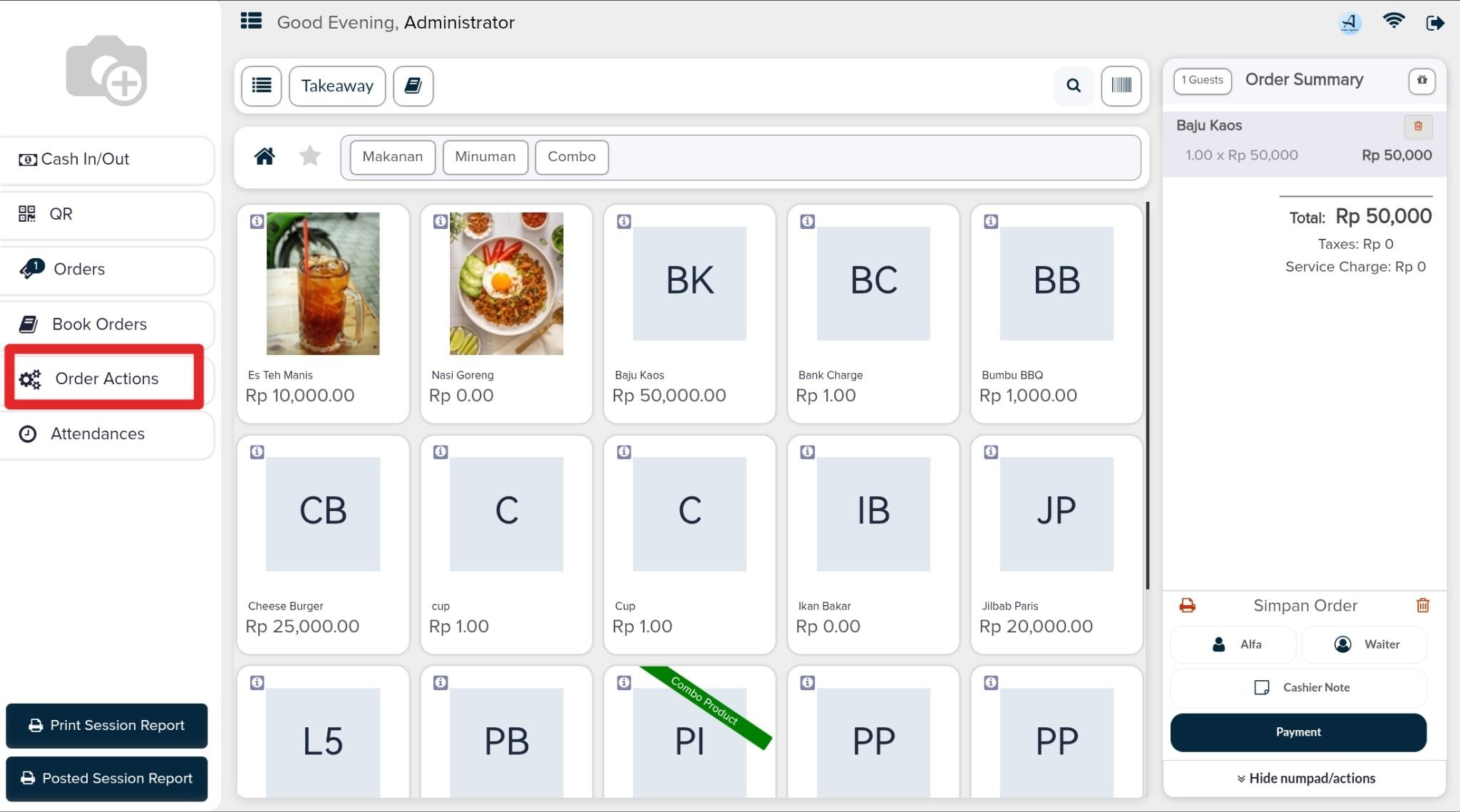Screen dimensions: 1460x812
Task: Print order using red printer icon
Action: coord(1187,605)
